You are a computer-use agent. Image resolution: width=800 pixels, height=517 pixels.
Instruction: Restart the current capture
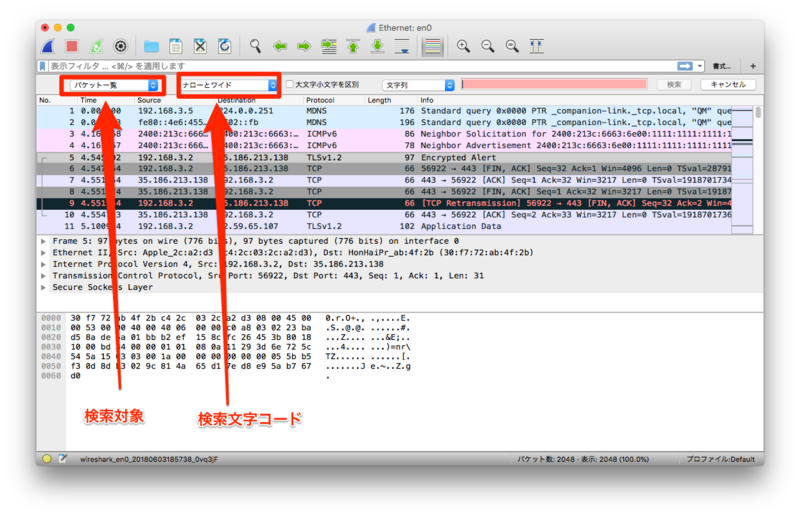click(96, 46)
